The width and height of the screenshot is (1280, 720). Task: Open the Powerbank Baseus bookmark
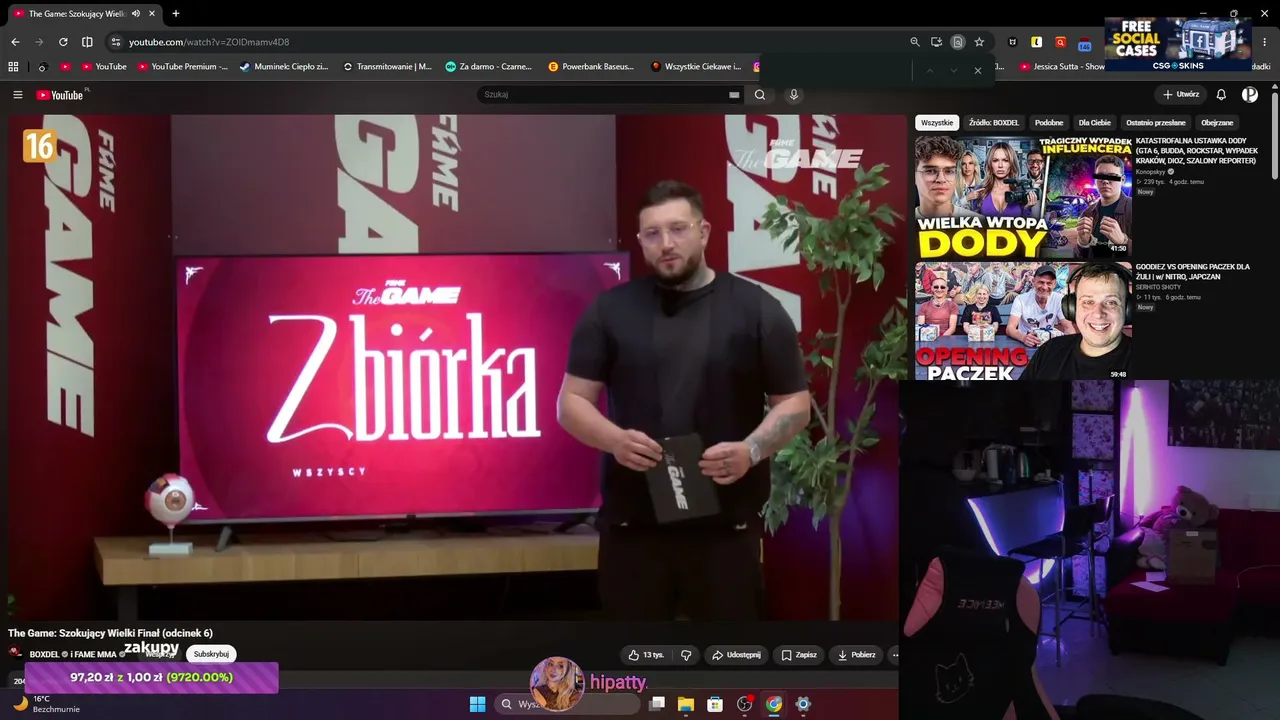pos(591,67)
